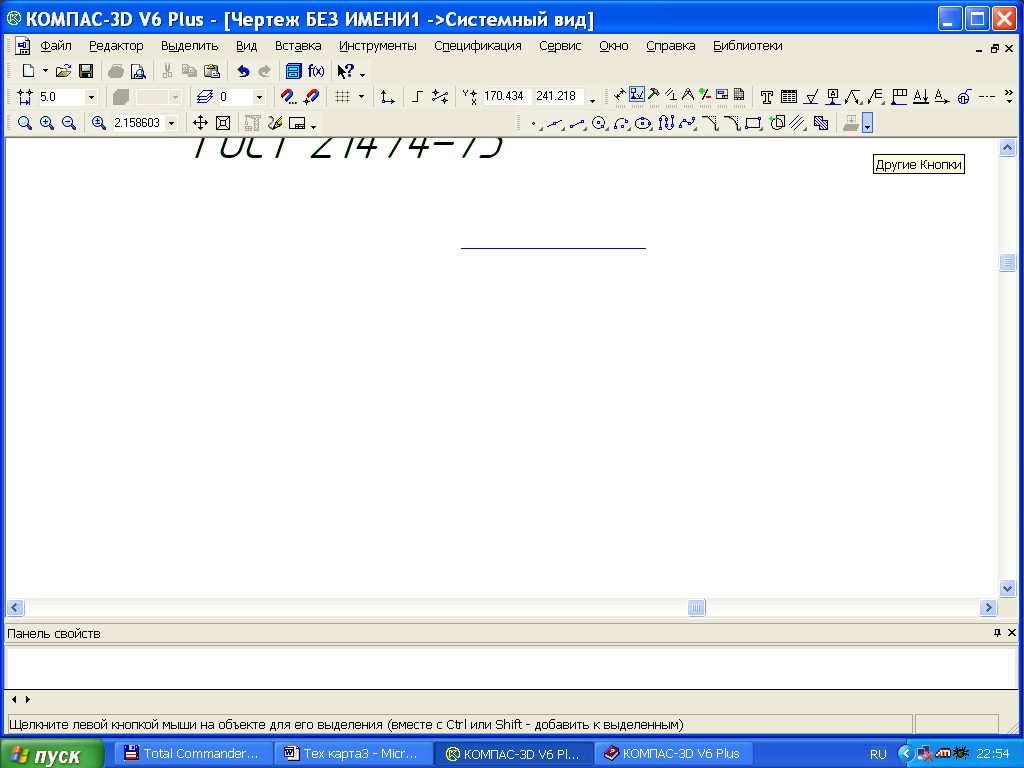Viewport: 1024px width, 768px height.
Task: Expand the zoom scale 2.158603 dropdown
Action: [171, 123]
